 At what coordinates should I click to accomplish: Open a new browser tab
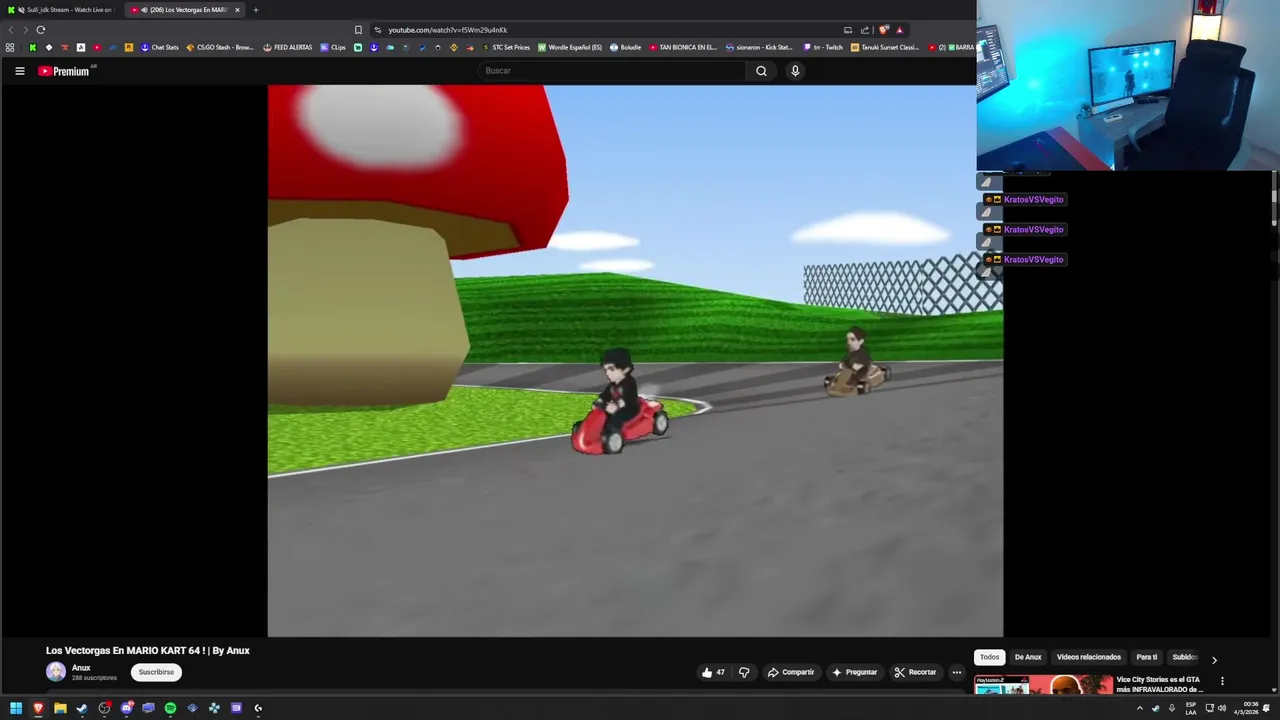tap(255, 10)
